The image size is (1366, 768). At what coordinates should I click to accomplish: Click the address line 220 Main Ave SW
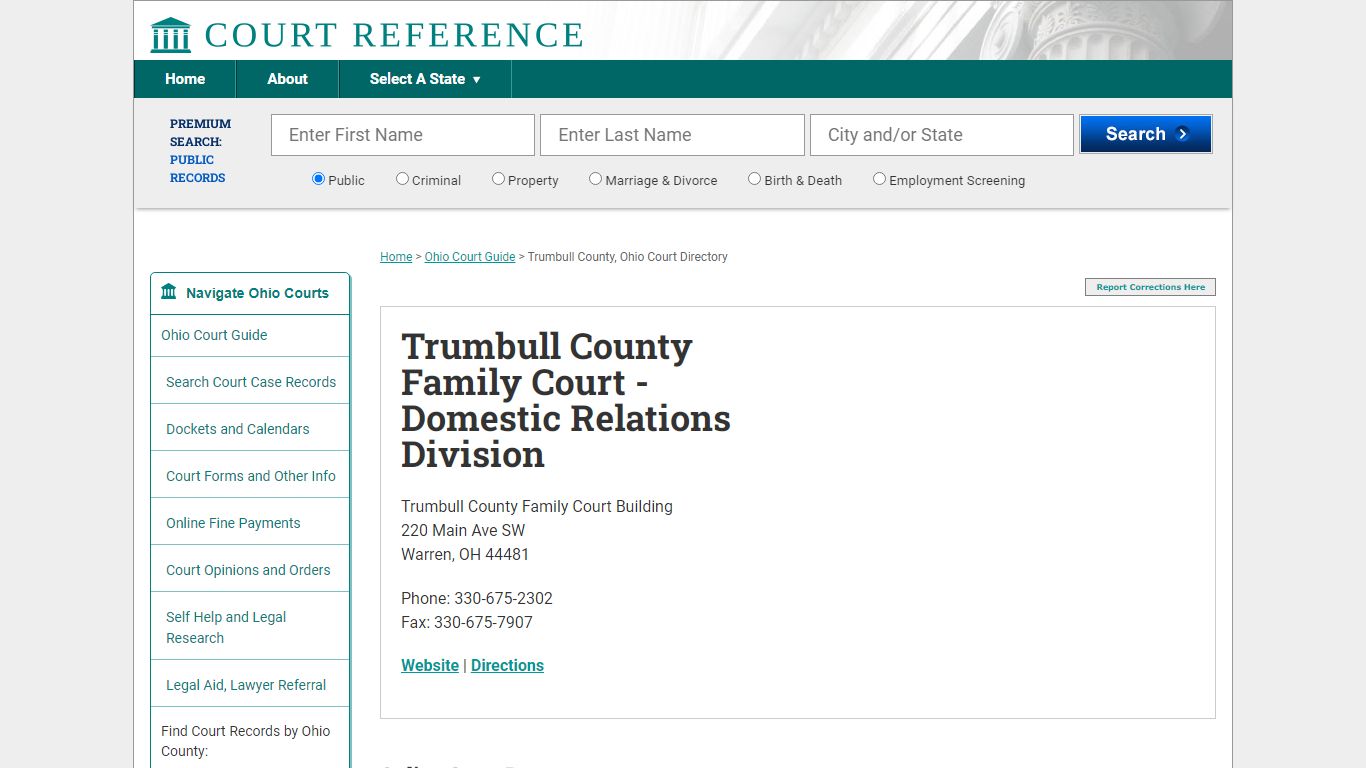coord(463,530)
